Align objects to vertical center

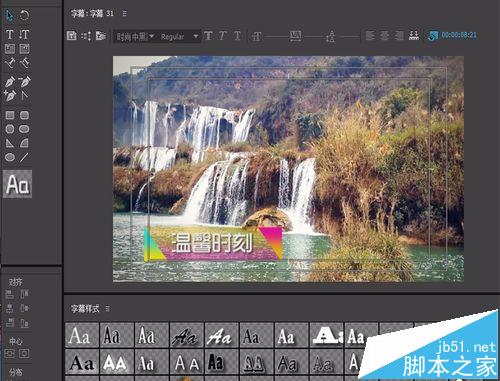tap(24, 308)
